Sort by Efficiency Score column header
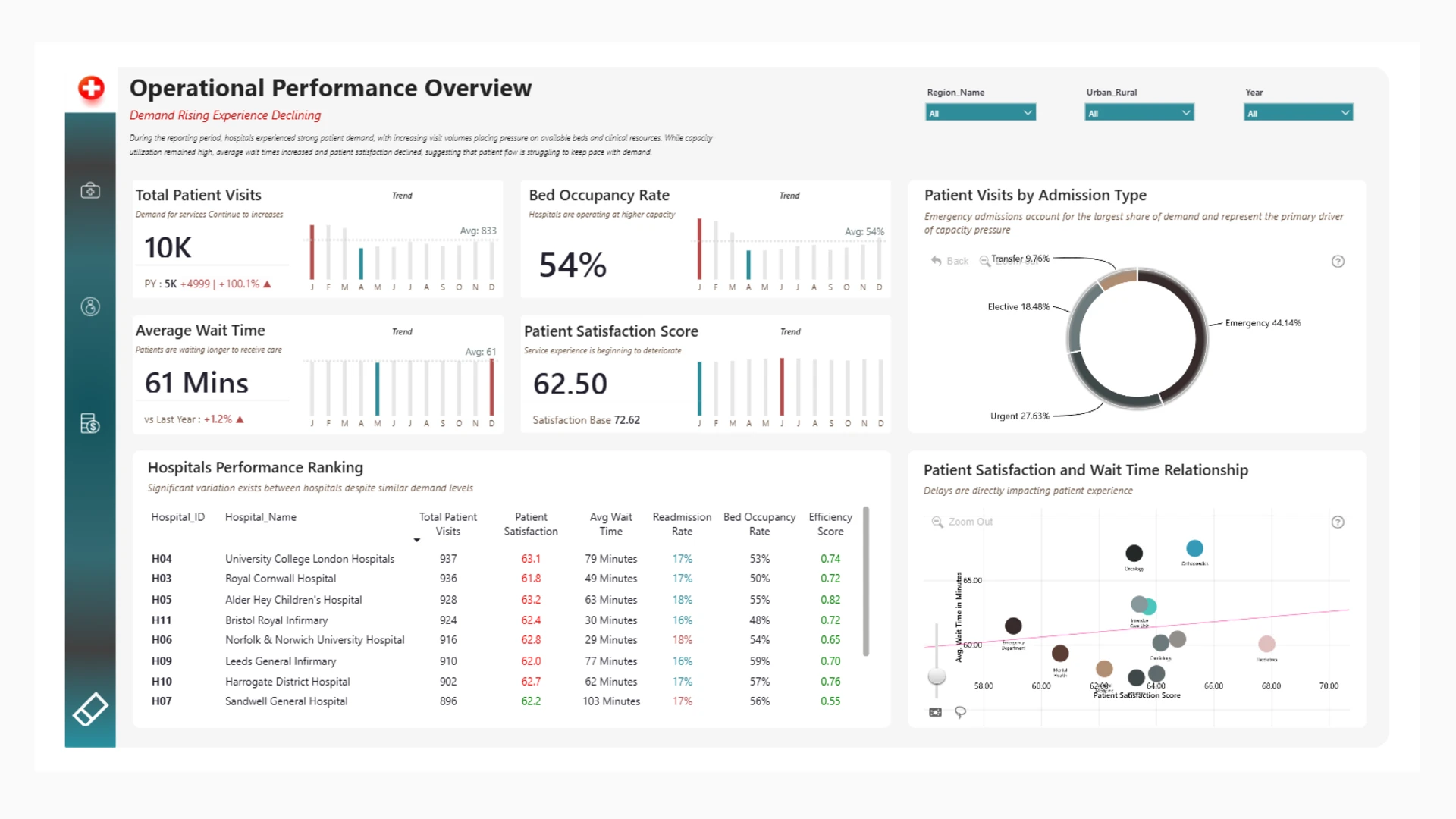 pyautogui.click(x=830, y=524)
